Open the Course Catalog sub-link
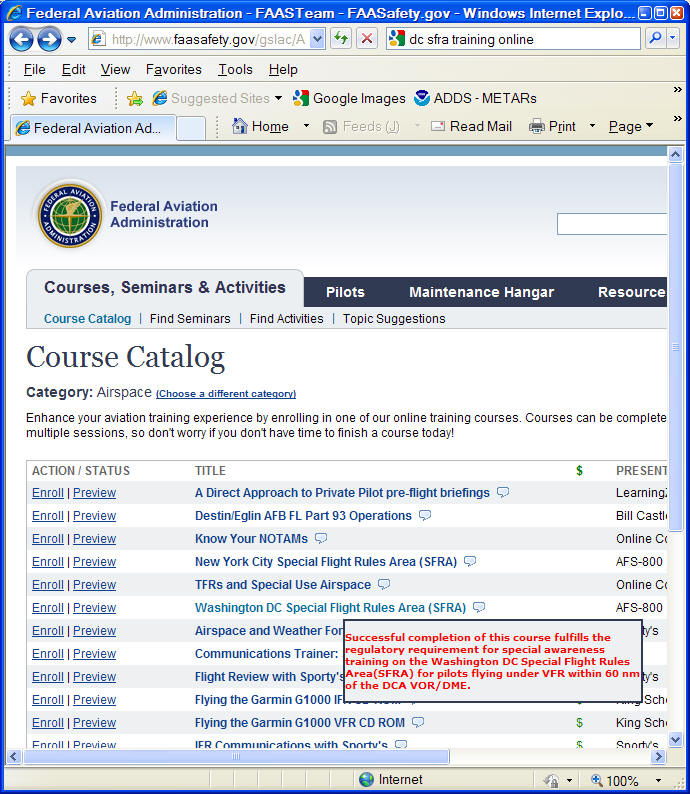 [x=88, y=319]
